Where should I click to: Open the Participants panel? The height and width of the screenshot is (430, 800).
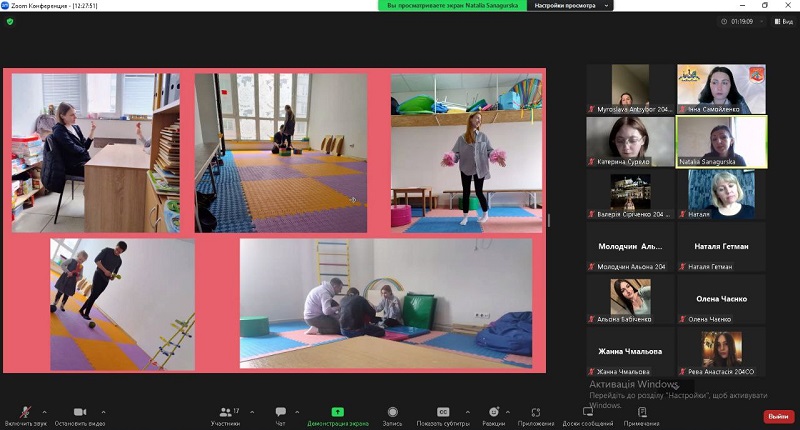(x=224, y=413)
